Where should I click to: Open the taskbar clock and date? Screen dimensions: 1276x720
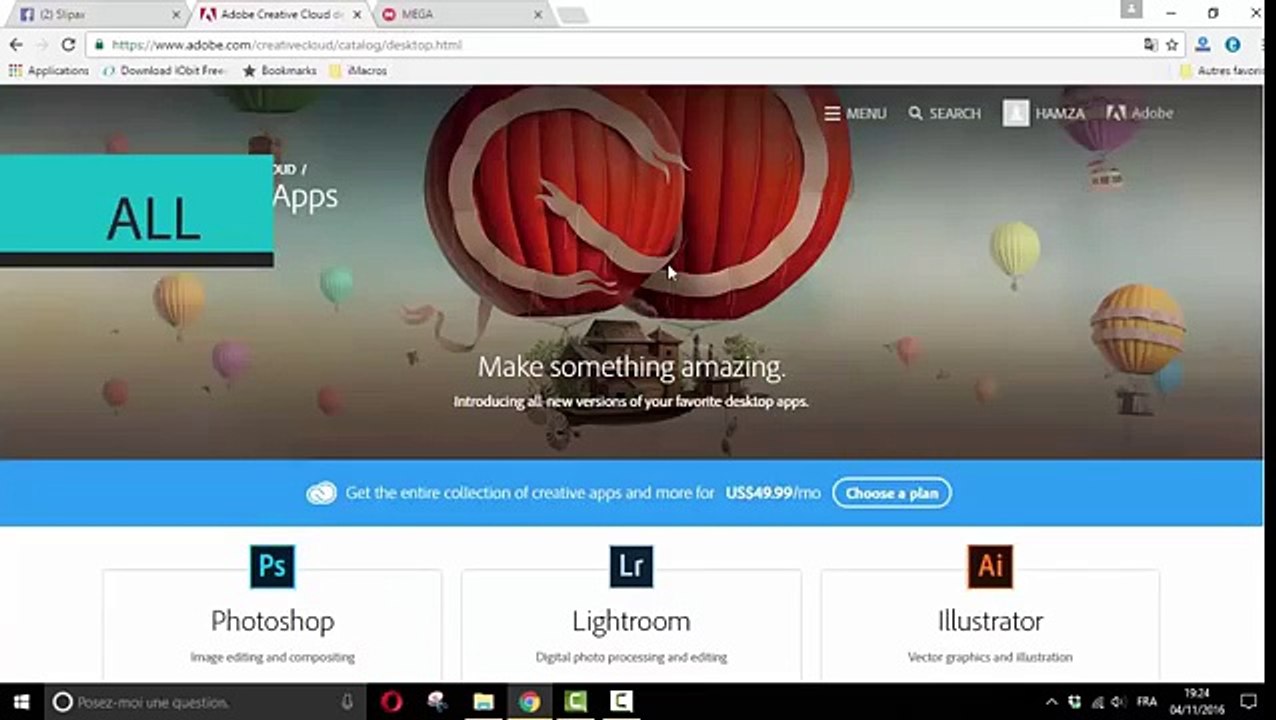tap(1198, 702)
